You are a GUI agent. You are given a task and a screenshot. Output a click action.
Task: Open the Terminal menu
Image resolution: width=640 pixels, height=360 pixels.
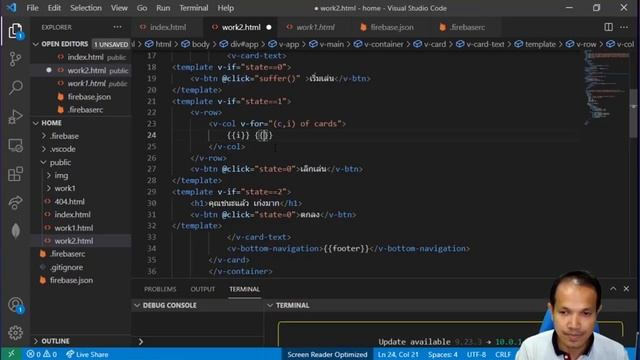coord(194,8)
